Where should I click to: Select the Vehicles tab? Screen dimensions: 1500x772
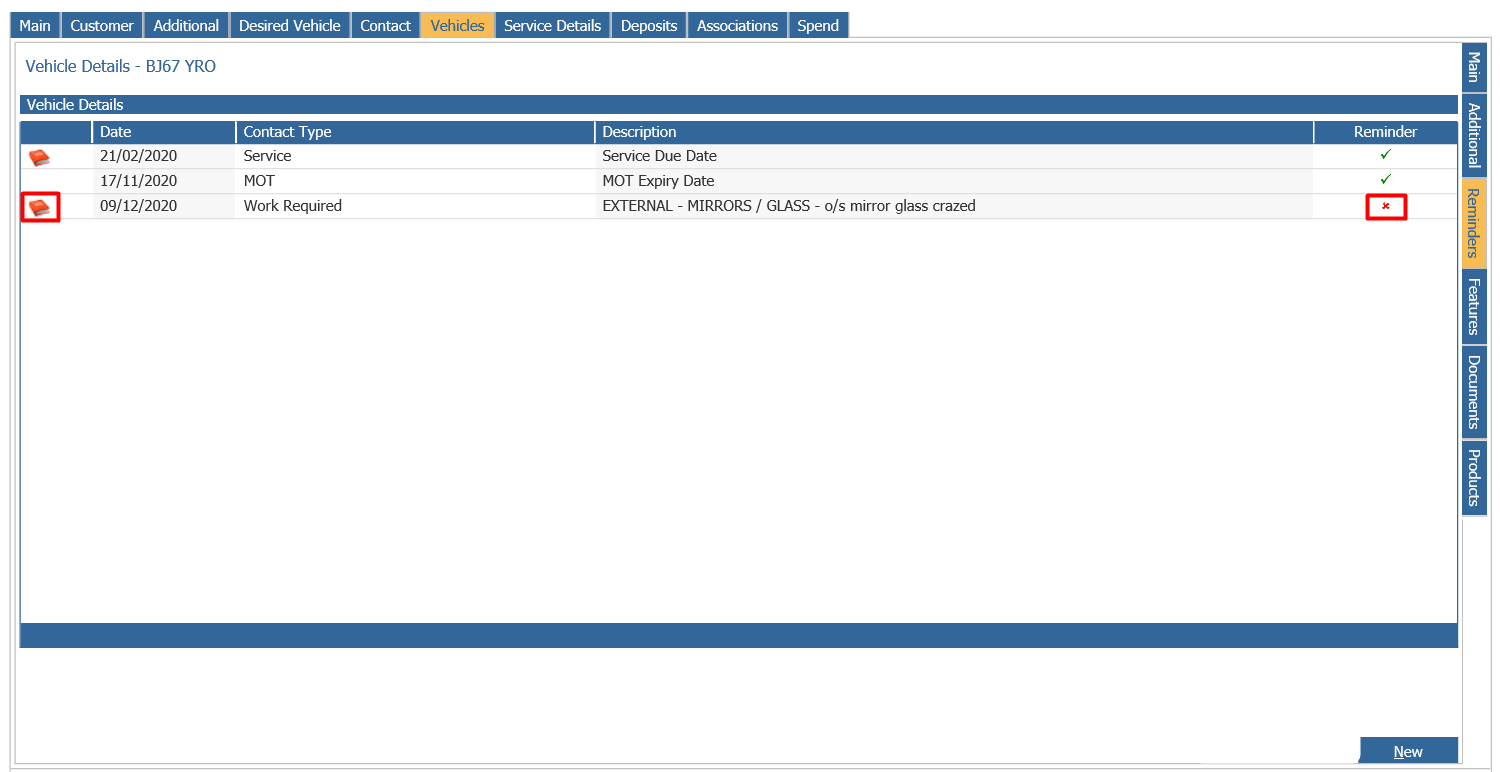point(457,25)
